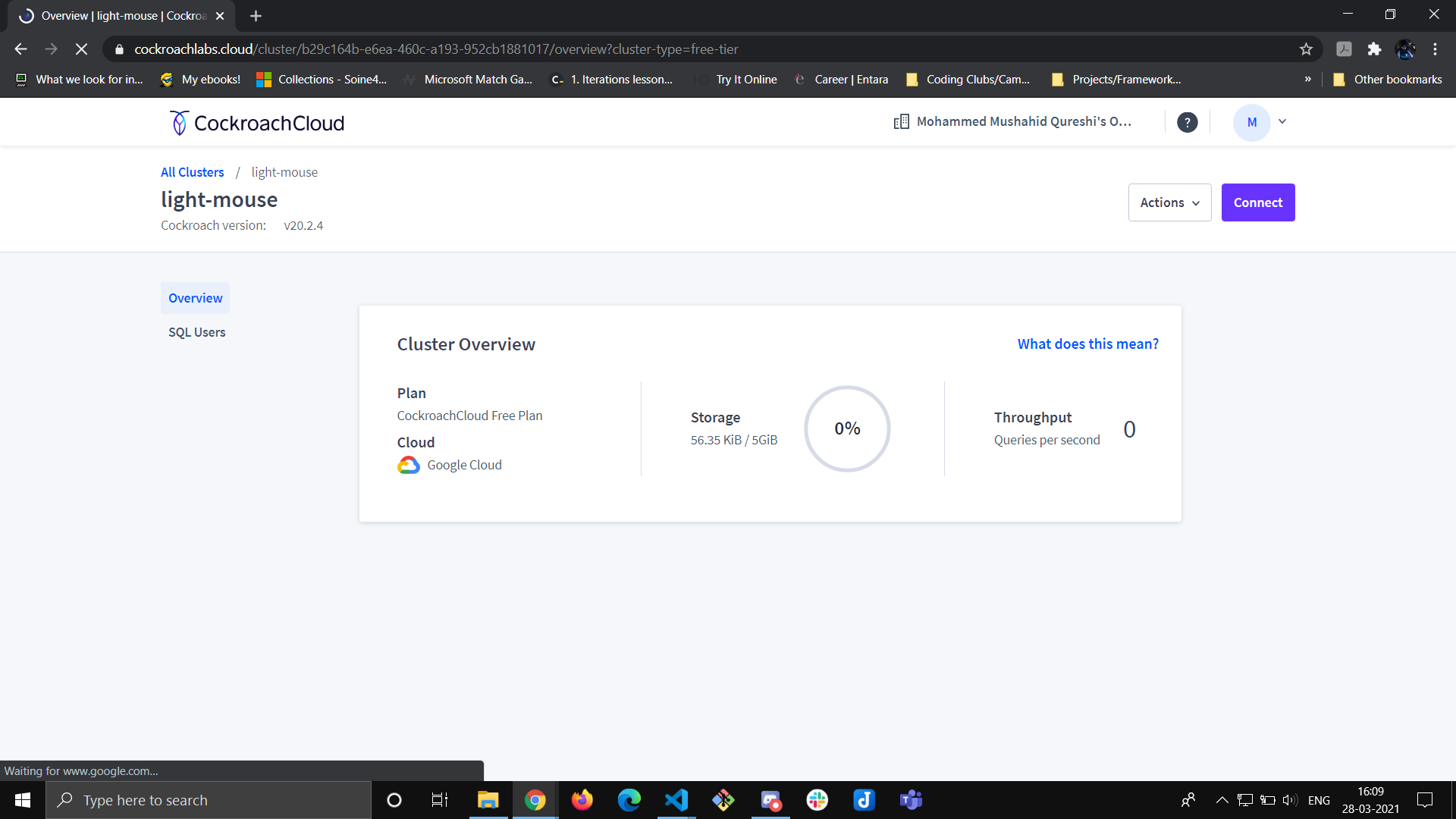Expand the user avatar M dropdown
The height and width of the screenshot is (819, 1456).
pos(1282,121)
